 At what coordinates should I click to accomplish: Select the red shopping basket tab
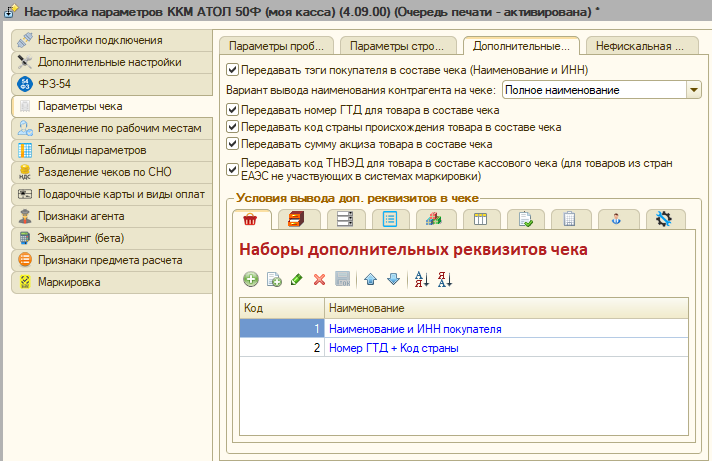(x=250, y=220)
